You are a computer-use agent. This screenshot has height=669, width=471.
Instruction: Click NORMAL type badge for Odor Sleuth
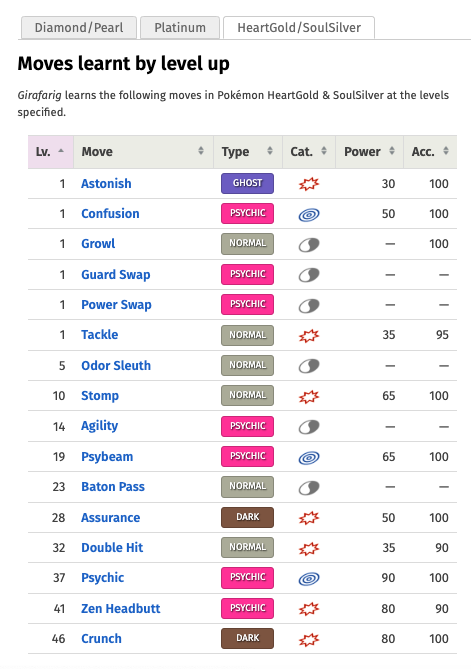[x=247, y=365]
